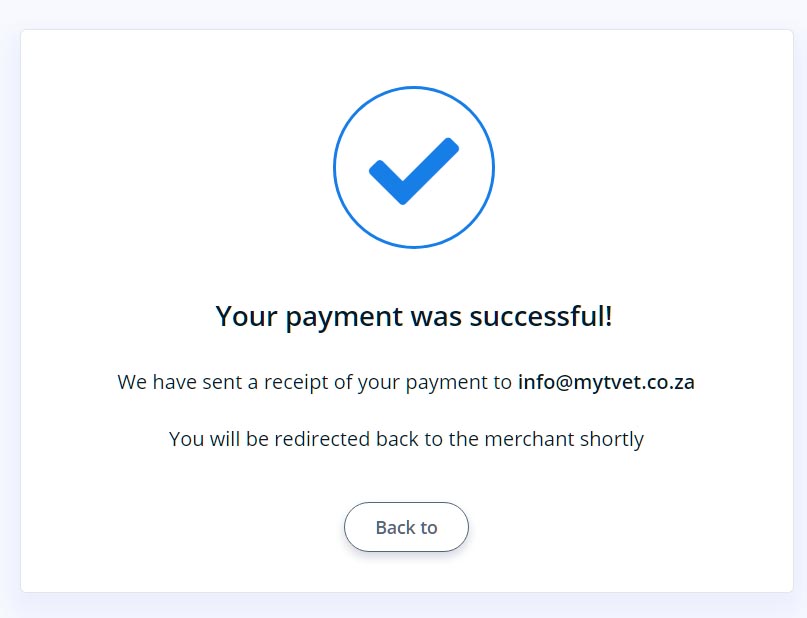The image size is (807, 618).
Task: Click the word 'merchant' in the redirect notice
Action: (x=528, y=438)
